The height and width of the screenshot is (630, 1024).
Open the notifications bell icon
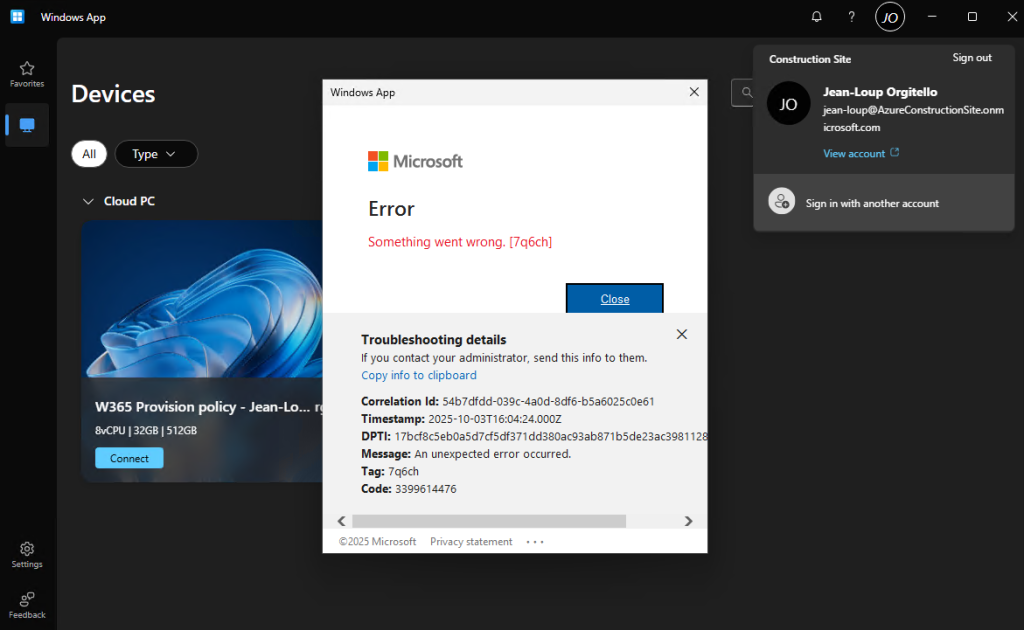click(817, 17)
